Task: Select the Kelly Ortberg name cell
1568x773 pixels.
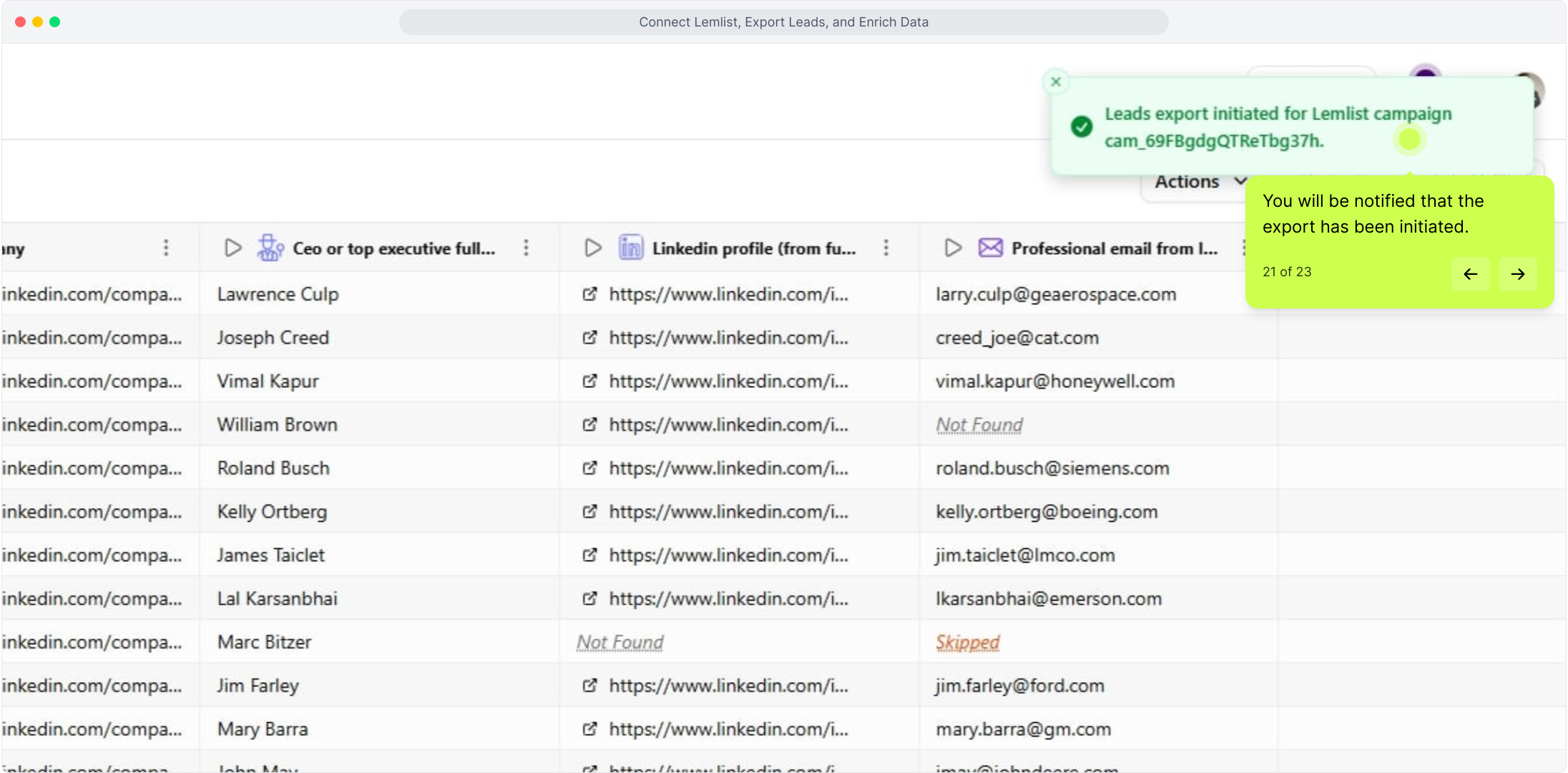Action: tap(379, 511)
